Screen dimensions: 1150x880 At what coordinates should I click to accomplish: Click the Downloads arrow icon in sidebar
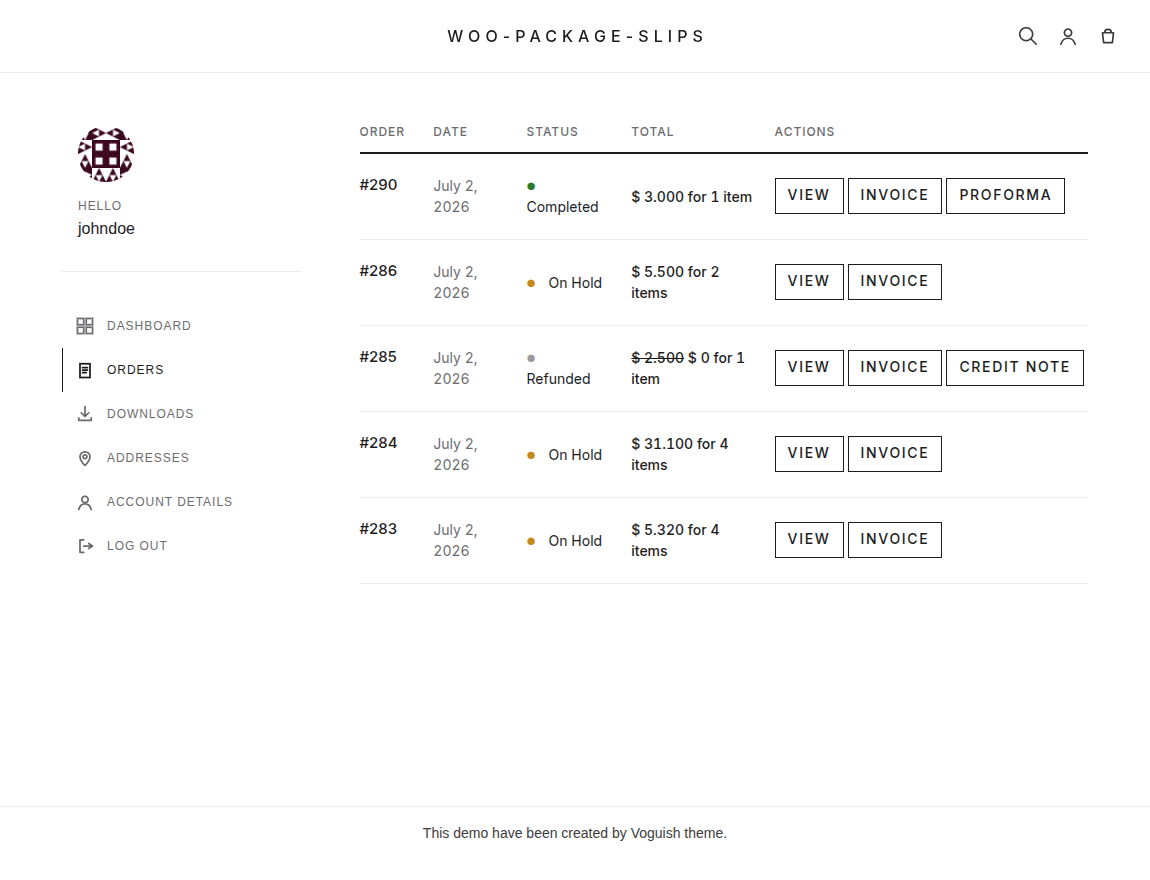pos(85,414)
